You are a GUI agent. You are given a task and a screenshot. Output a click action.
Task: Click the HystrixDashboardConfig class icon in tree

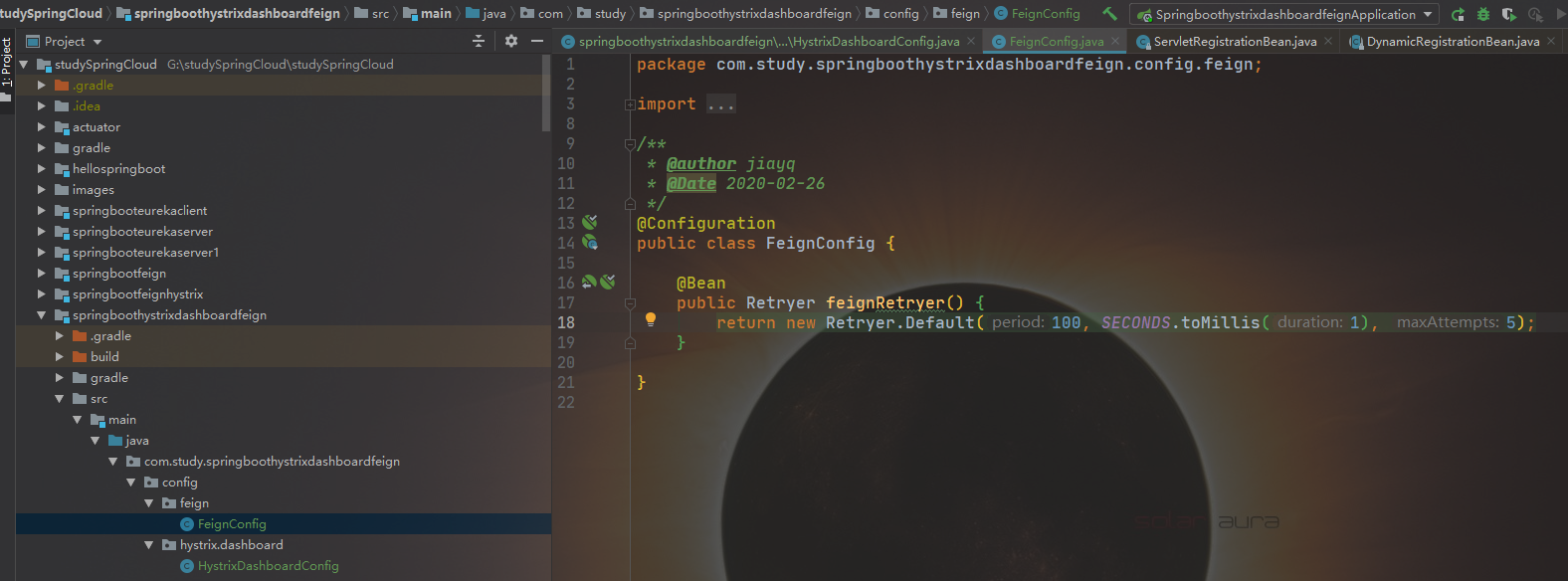pos(187,566)
